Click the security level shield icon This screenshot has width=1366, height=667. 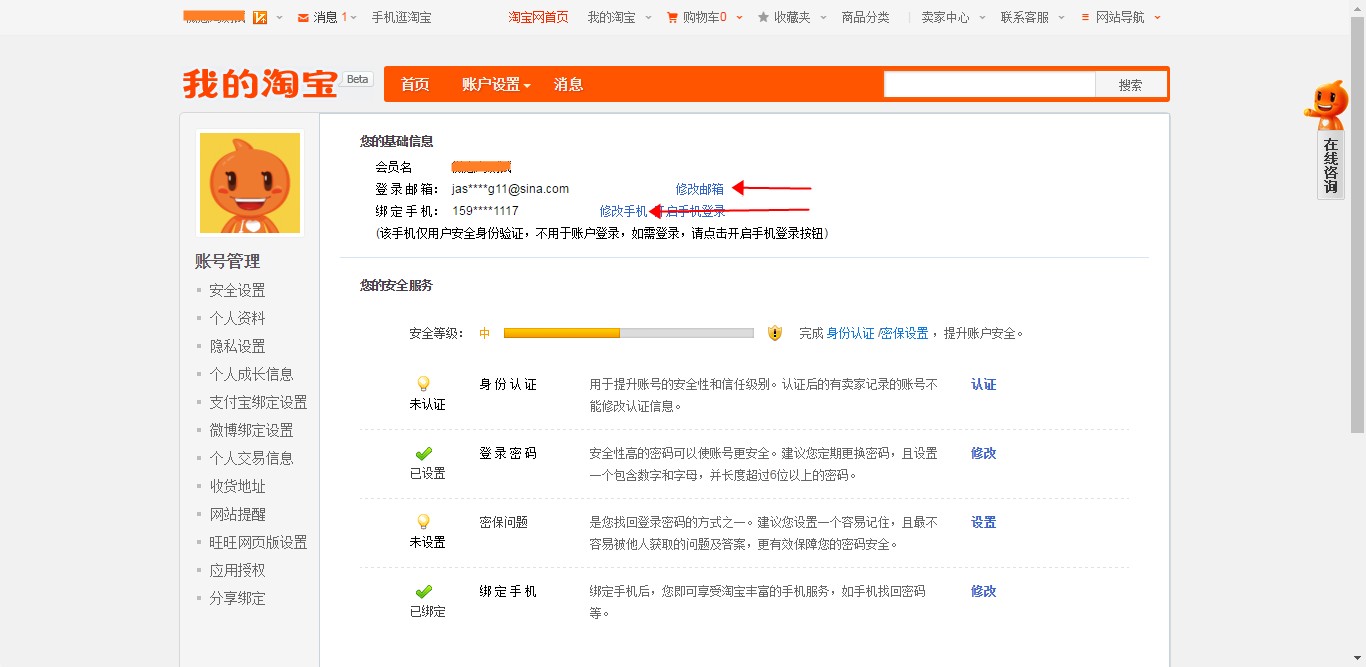(x=775, y=333)
